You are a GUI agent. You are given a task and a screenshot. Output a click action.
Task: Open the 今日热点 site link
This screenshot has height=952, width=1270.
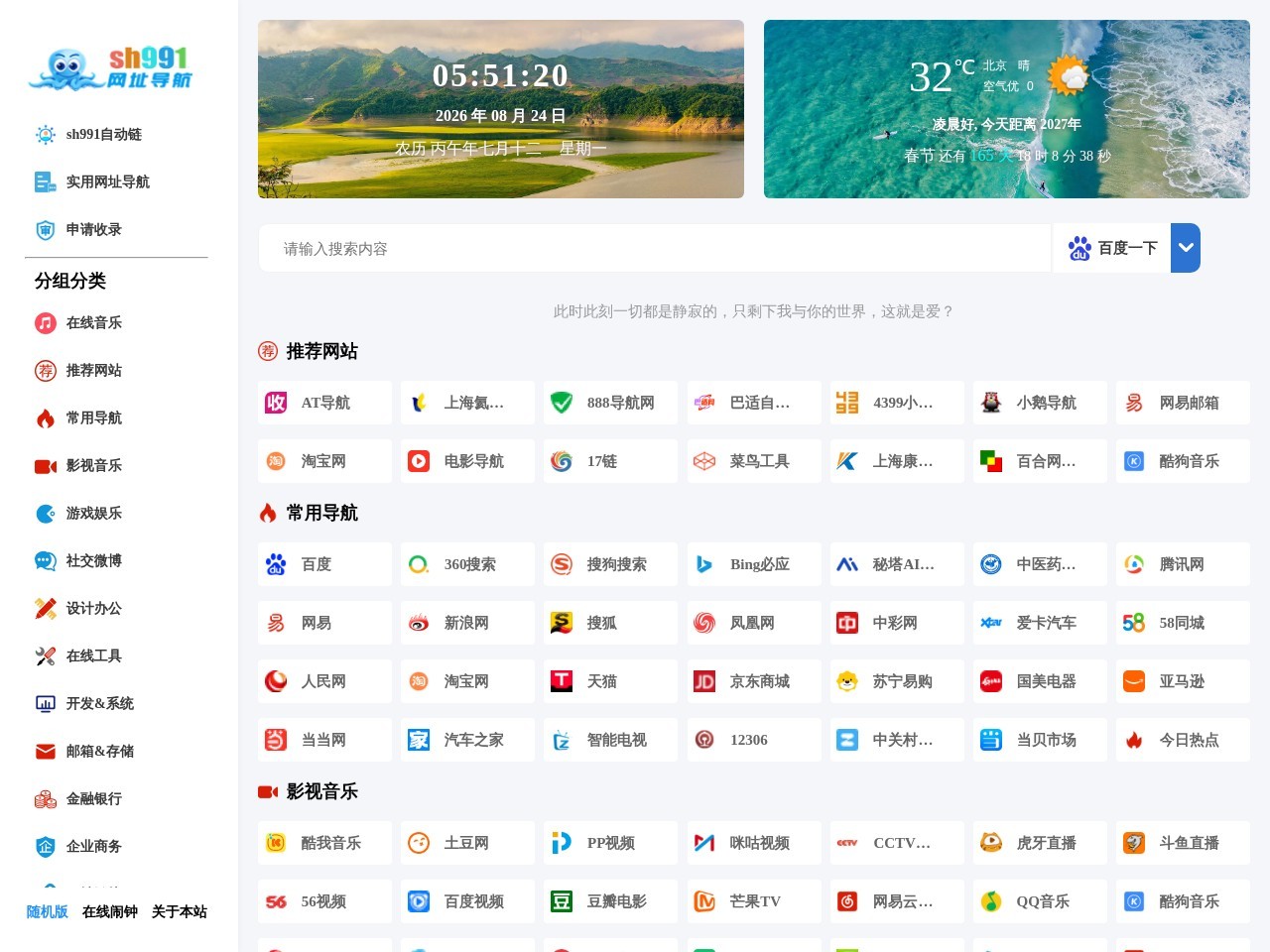point(1183,740)
